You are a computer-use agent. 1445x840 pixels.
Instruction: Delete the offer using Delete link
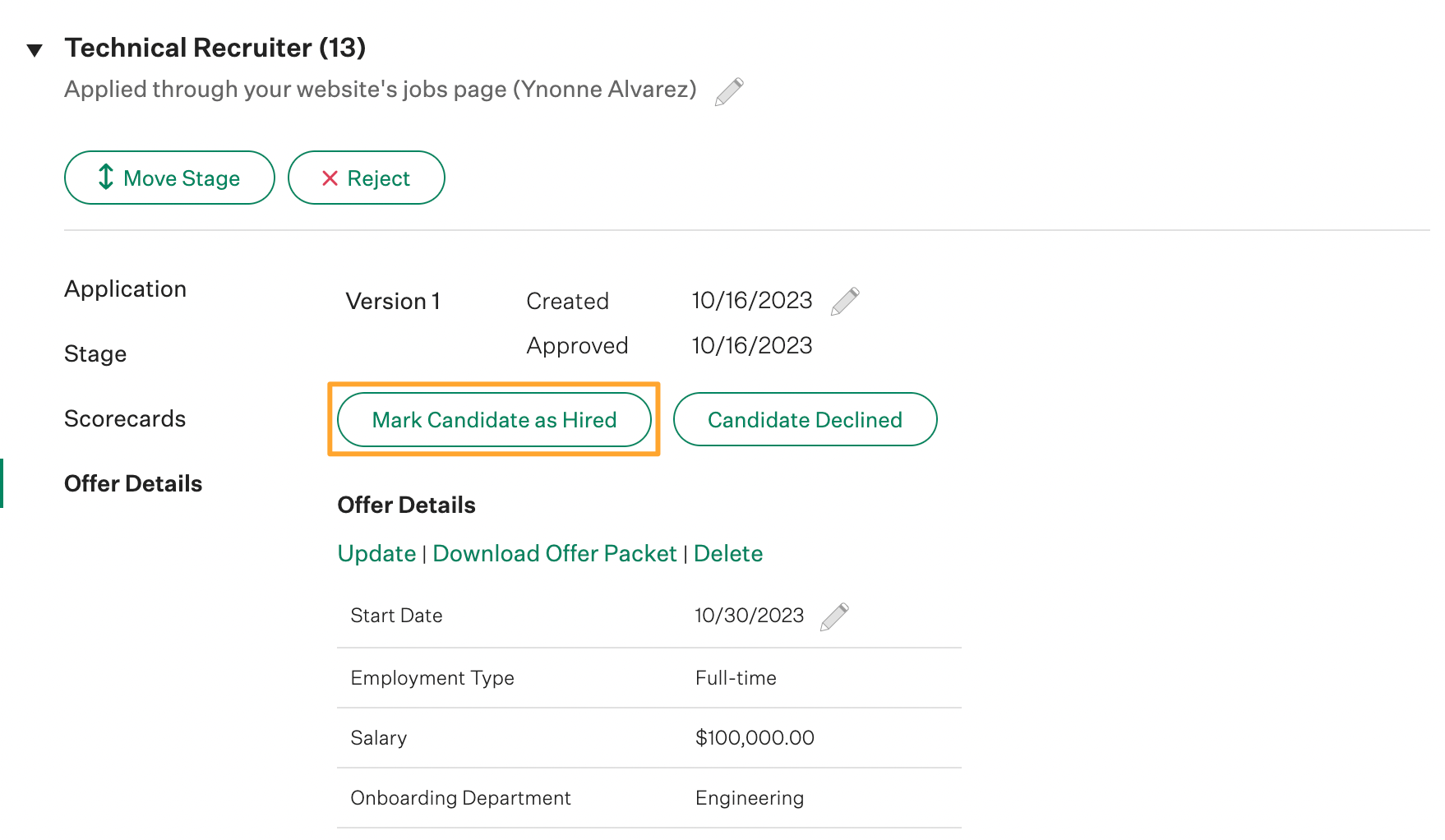727,554
